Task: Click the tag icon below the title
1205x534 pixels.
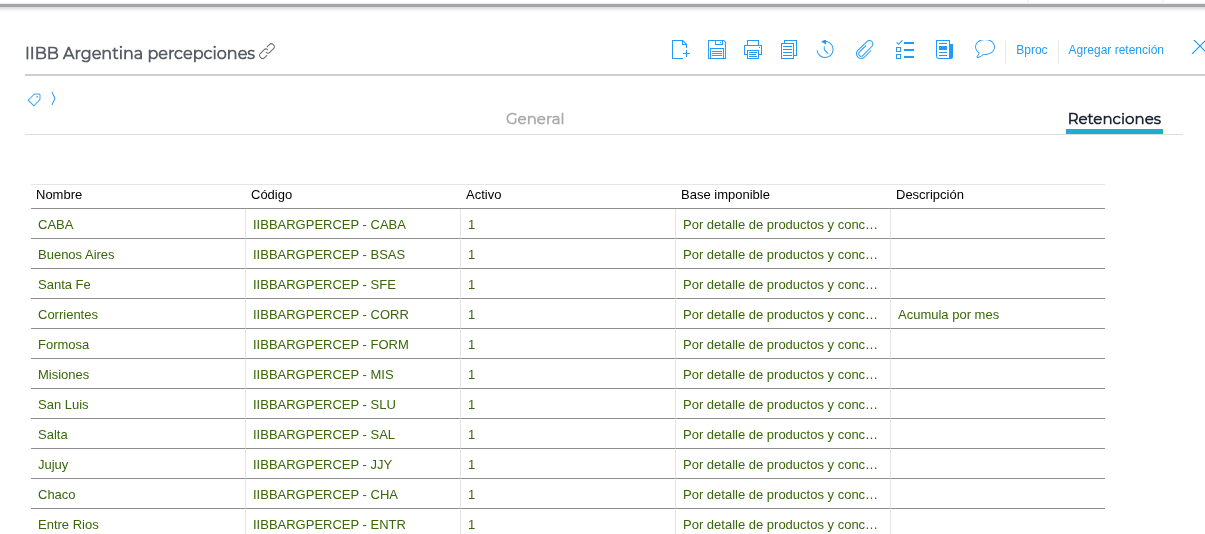Action: 34,99
